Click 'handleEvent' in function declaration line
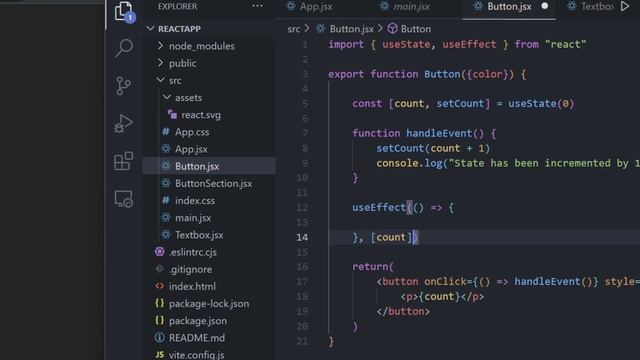This screenshot has height=360, width=640. [x=439, y=133]
